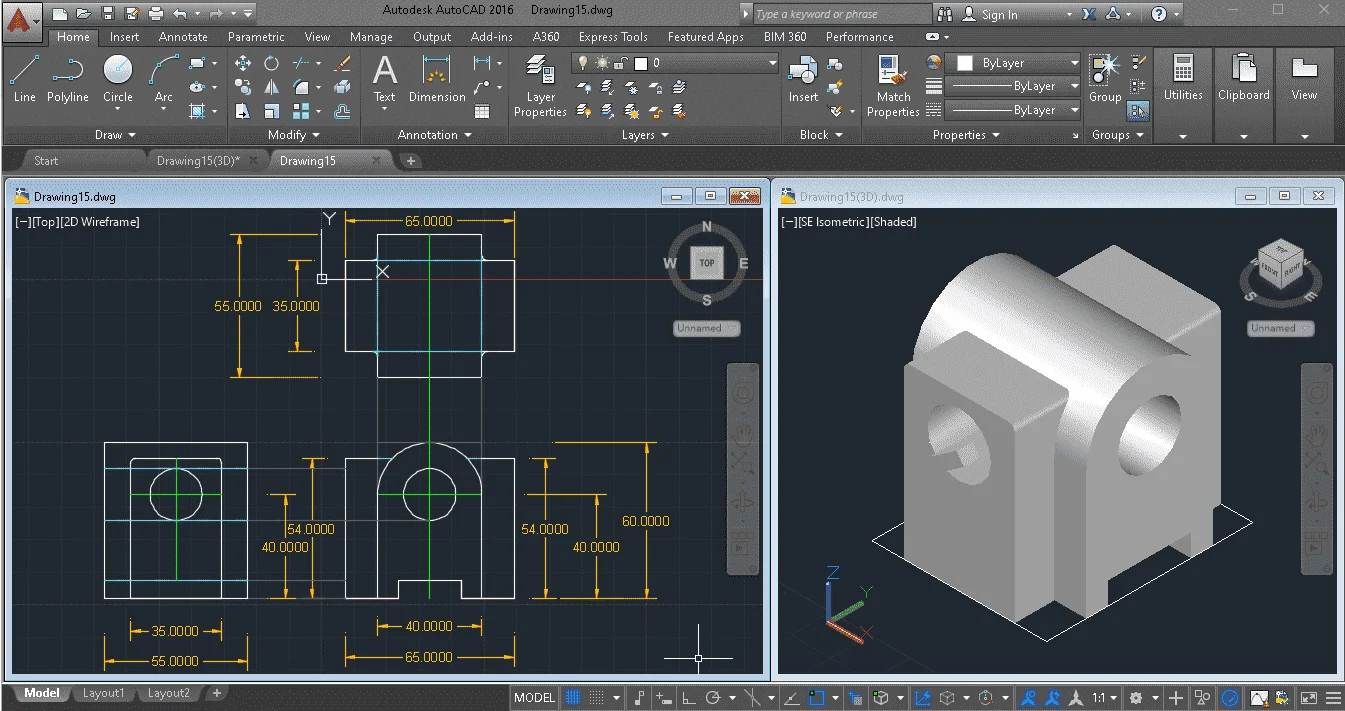Open the Insert ribbon tab

coord(125,37)
